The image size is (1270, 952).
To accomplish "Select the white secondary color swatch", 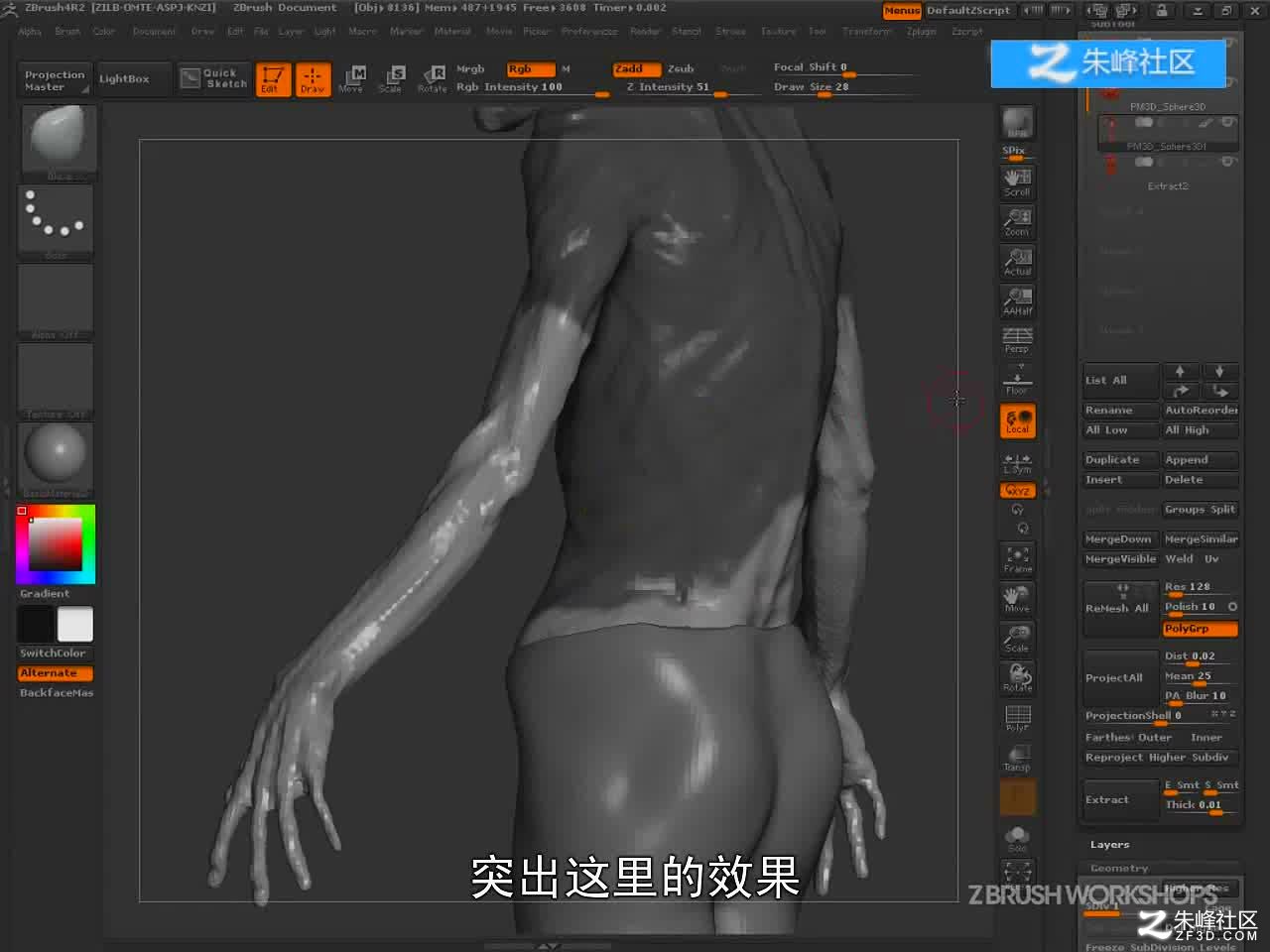I will [75, 625].
